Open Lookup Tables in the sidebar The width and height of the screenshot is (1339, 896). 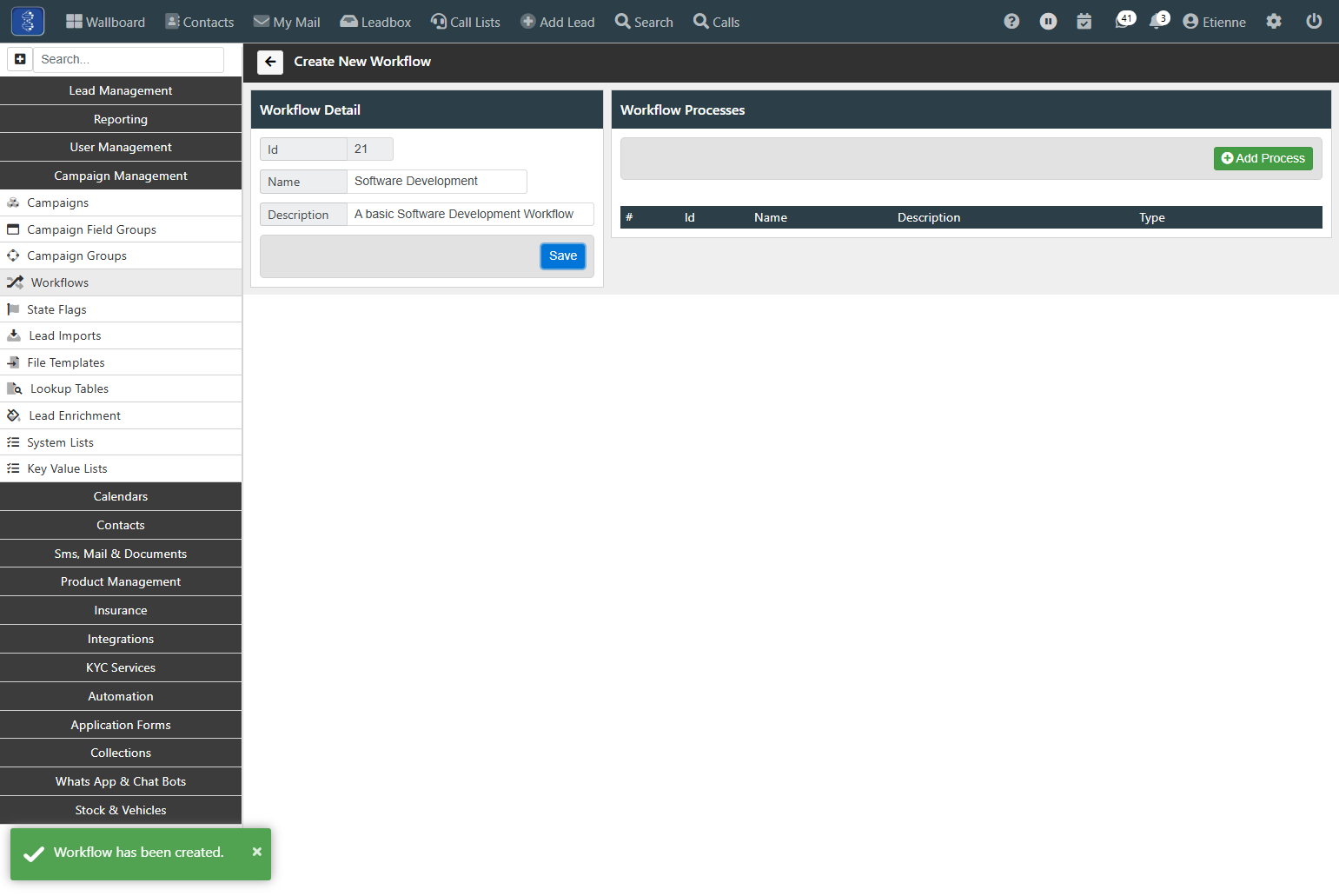tap(121, 388)
